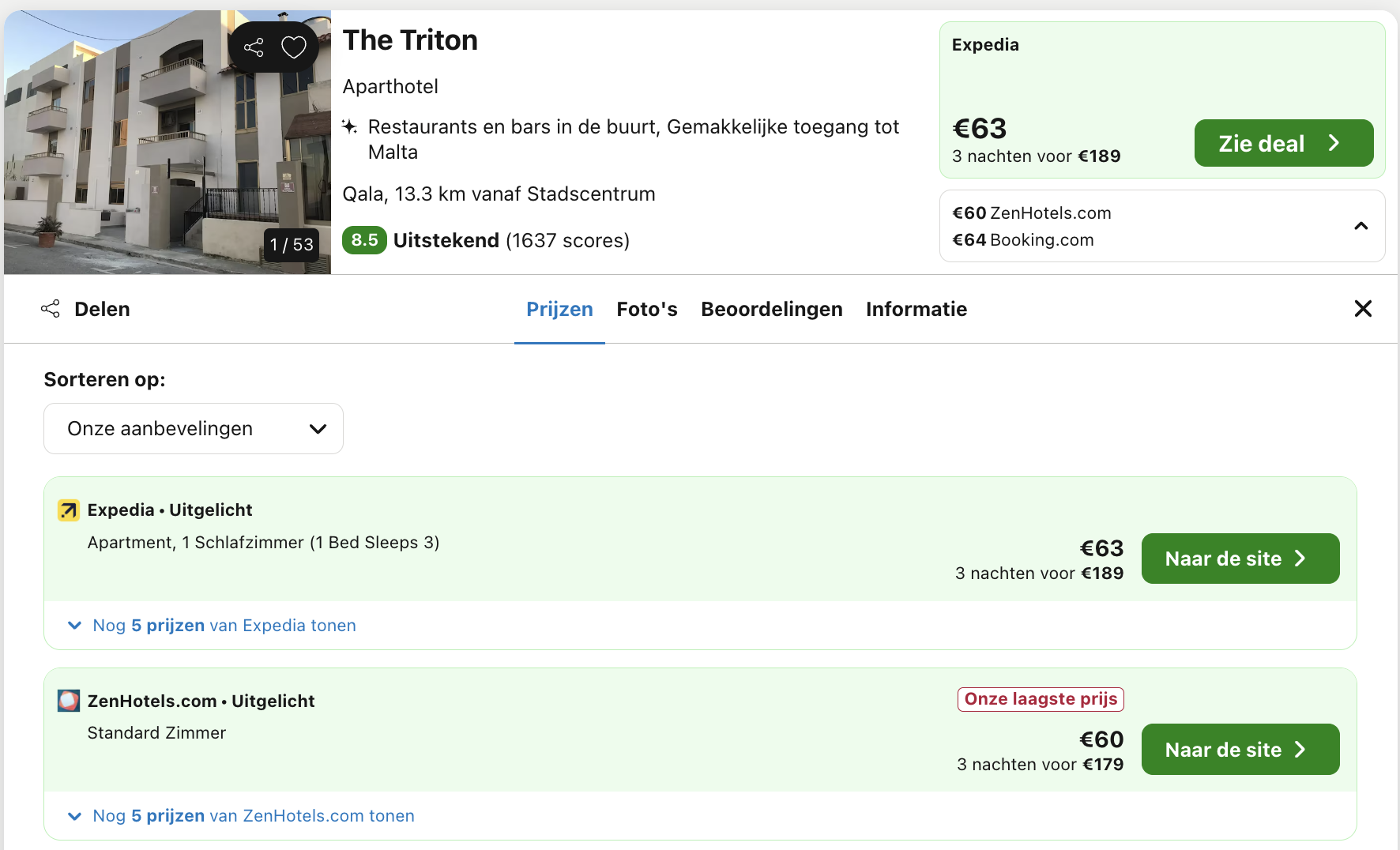Switch to the Foto's tab
1400x850 pixels.
click(x=647, y=309)
